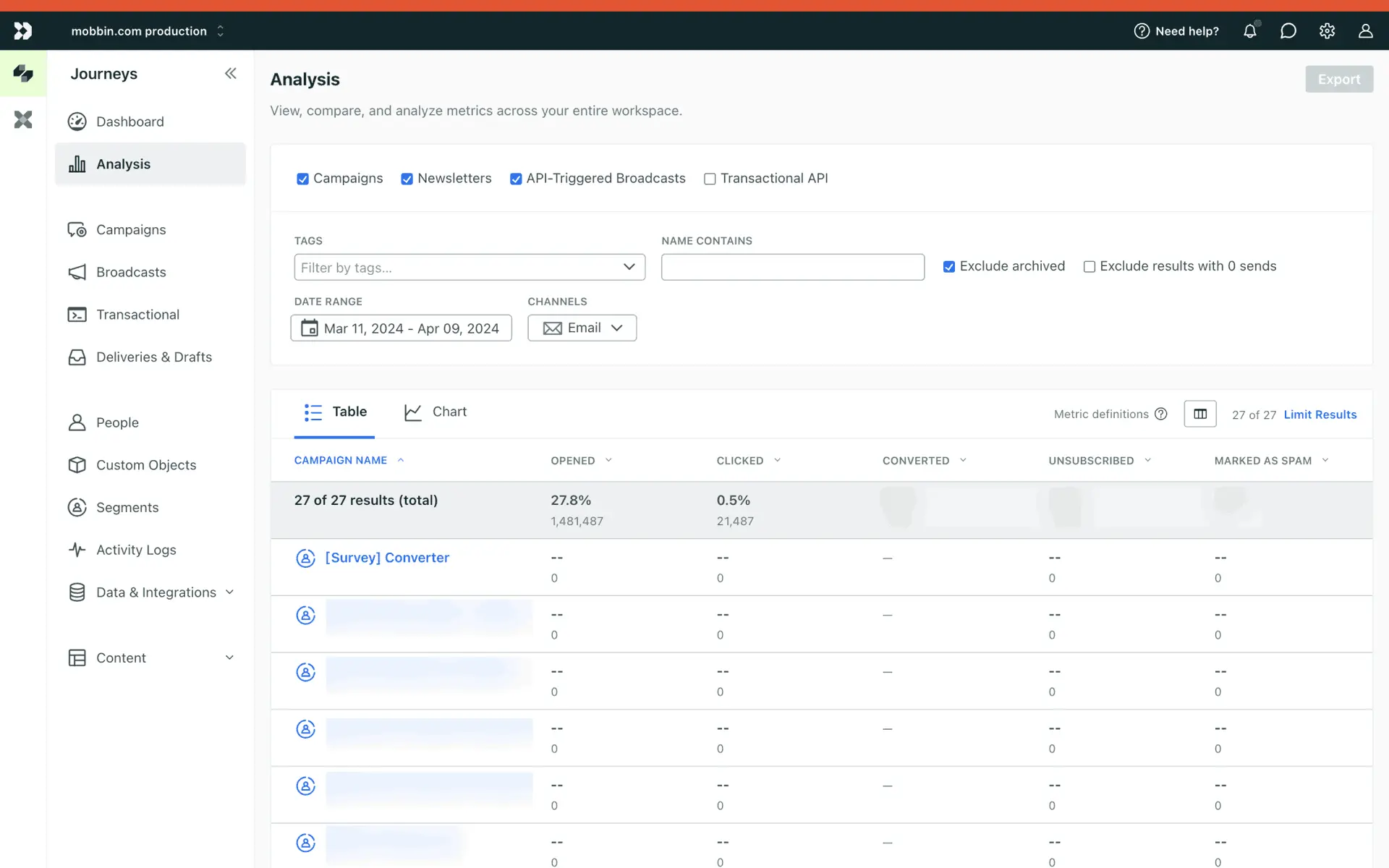Click the Name Contains input field
Image resolution: width=1389 pixels, height=868 pixels.
click(792, 267)
